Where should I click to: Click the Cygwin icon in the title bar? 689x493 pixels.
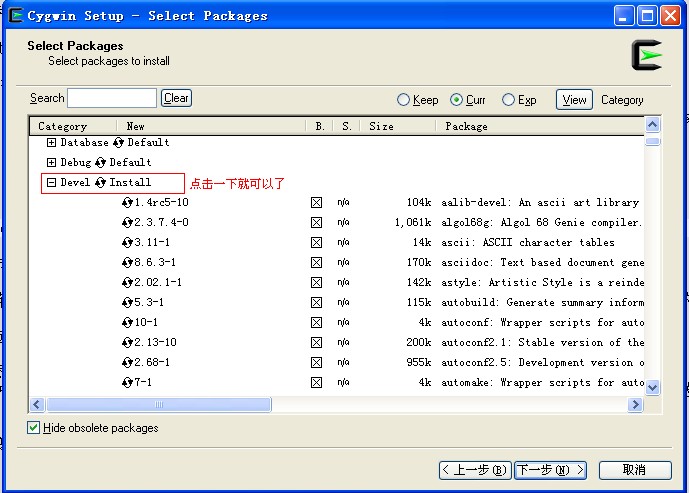click(x=15, y=16)
